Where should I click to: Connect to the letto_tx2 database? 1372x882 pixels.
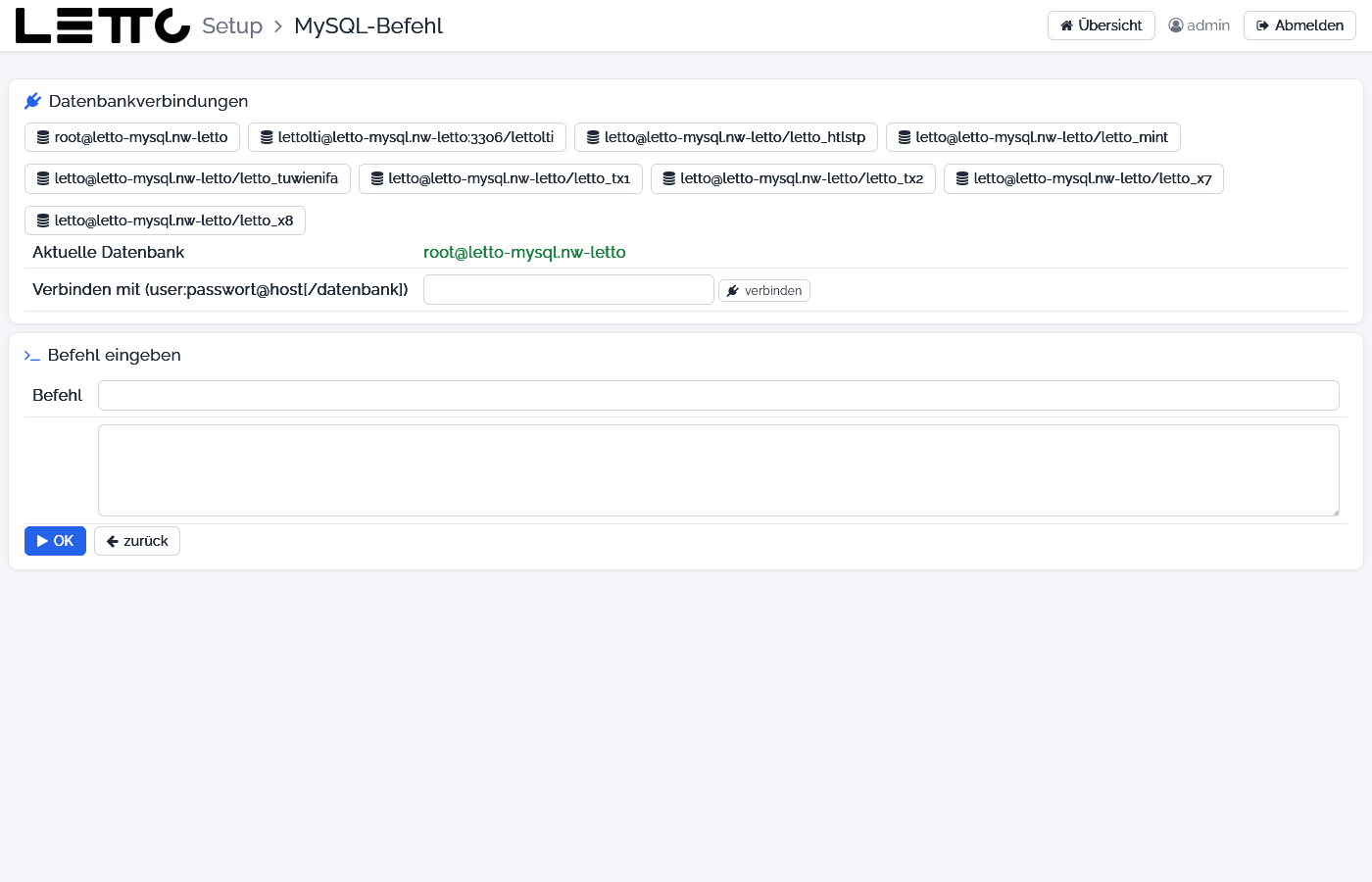(x=793, y=178)
